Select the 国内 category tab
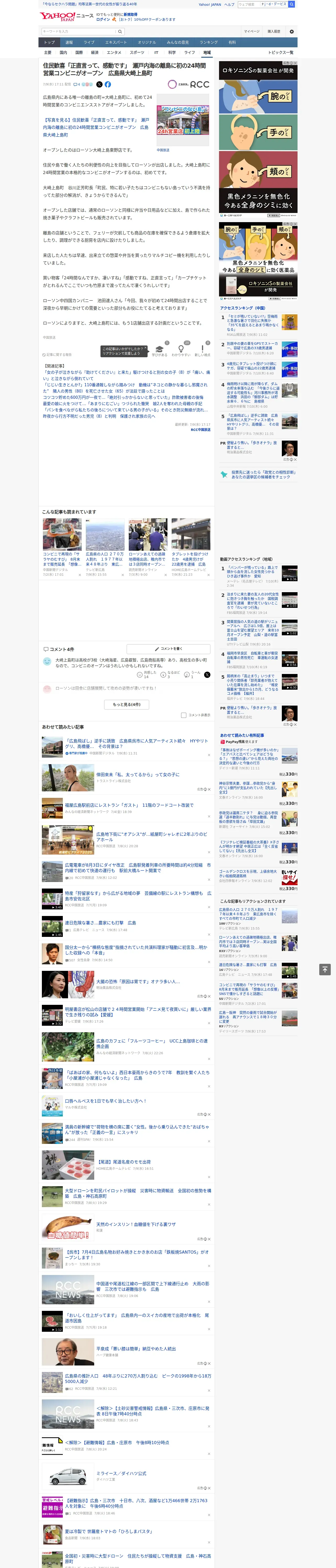Image resolution: width=336 pixels, height=1568 pixels. tap(63, 52)
